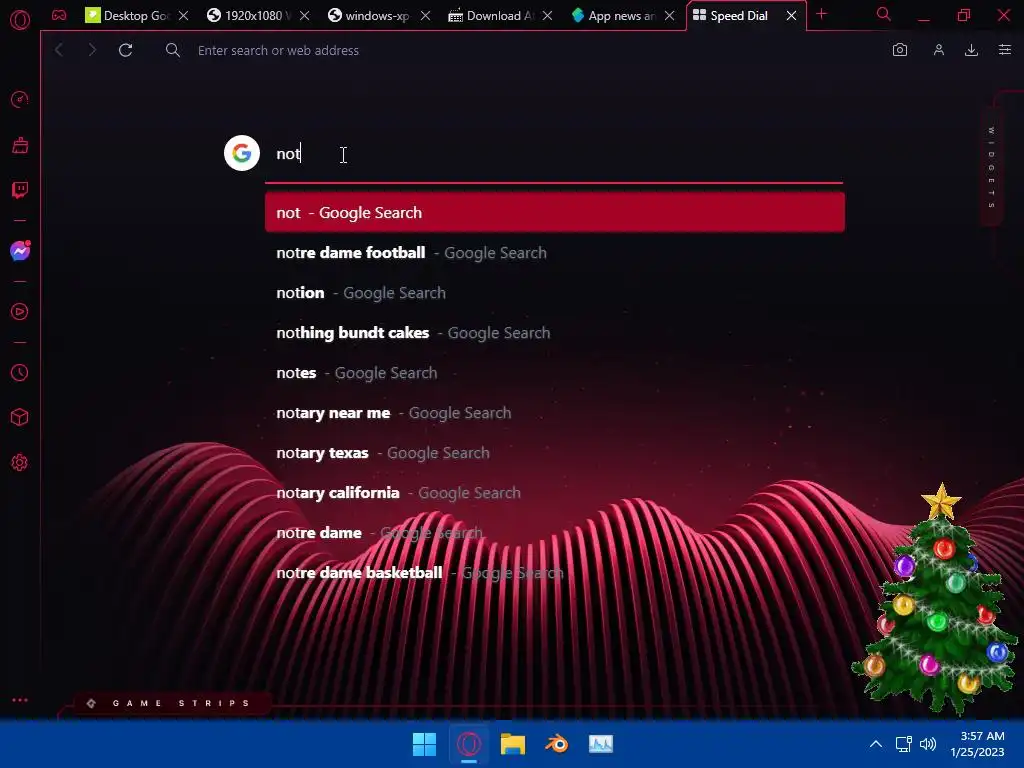Open the volume speaker tray icon

pos(927,744)
